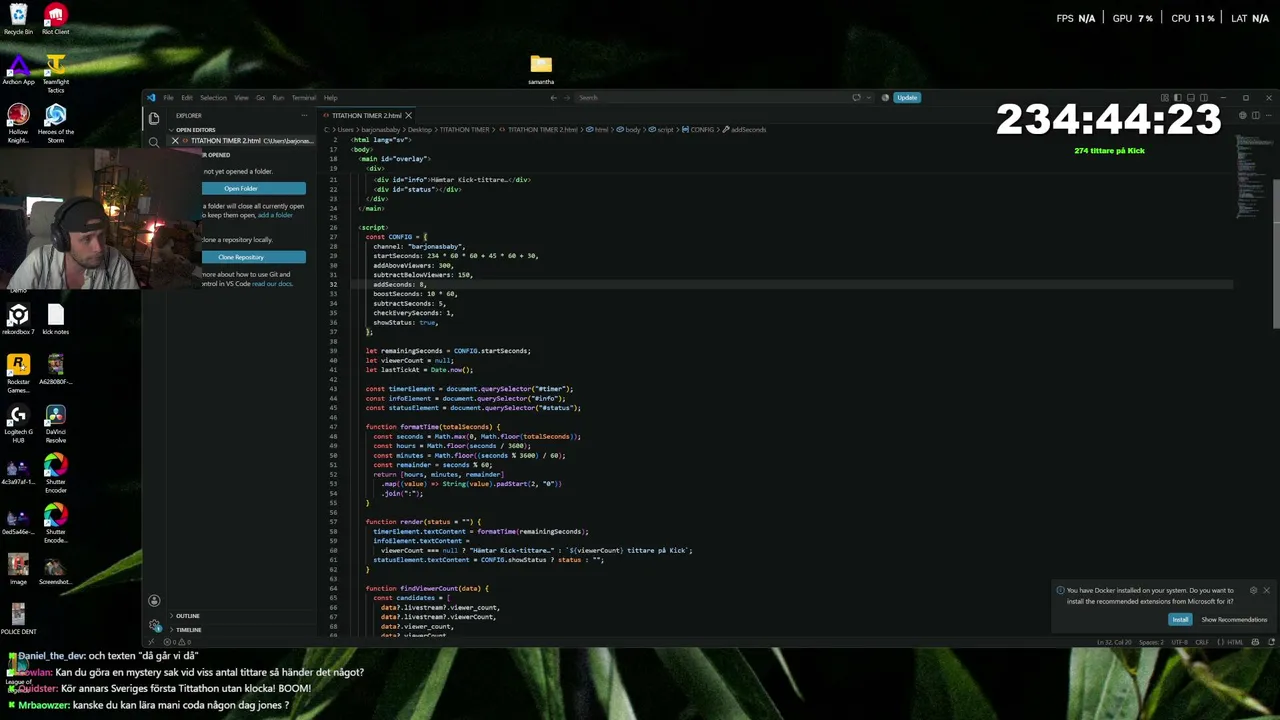Open the Copilot dropdown chevron in title bar

pyautogui.click(x=867, y=98)
